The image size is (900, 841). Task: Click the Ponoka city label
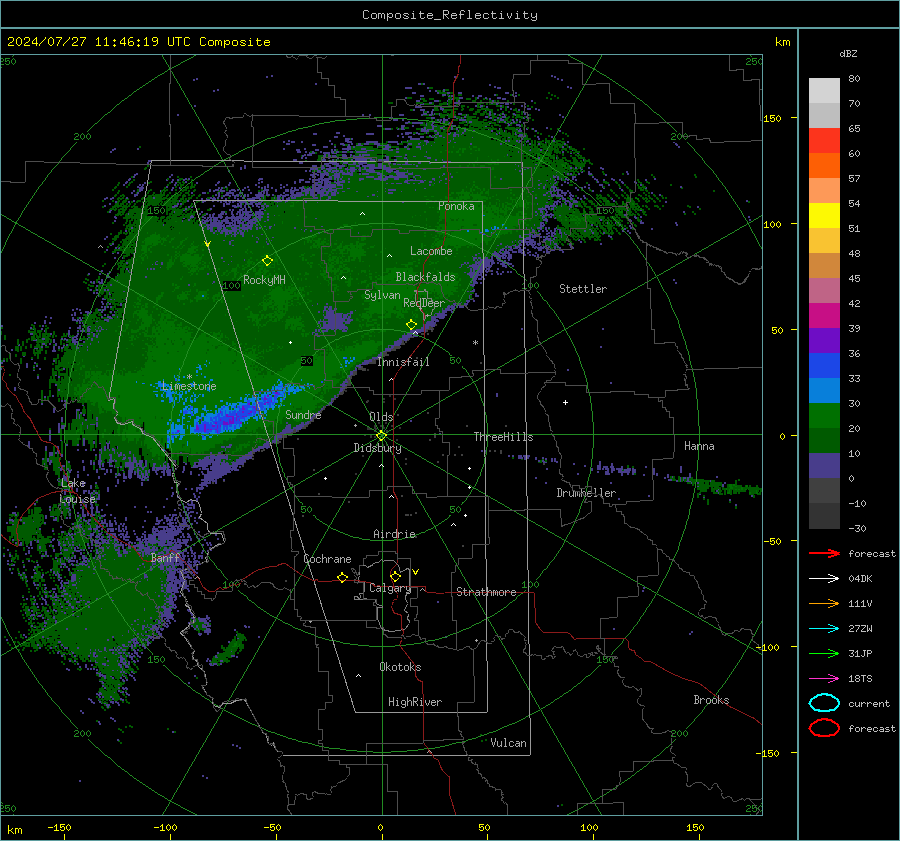coord(456,206)
